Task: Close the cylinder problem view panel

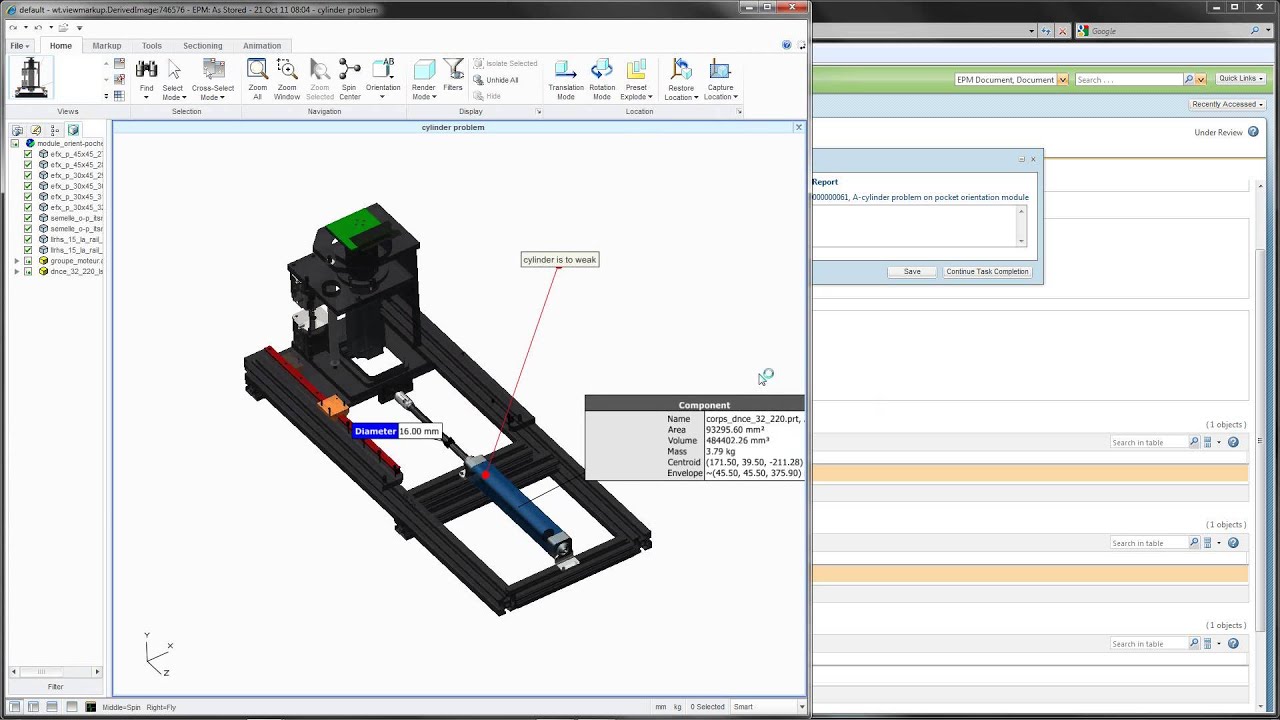Action: click(x=798, y=127)
